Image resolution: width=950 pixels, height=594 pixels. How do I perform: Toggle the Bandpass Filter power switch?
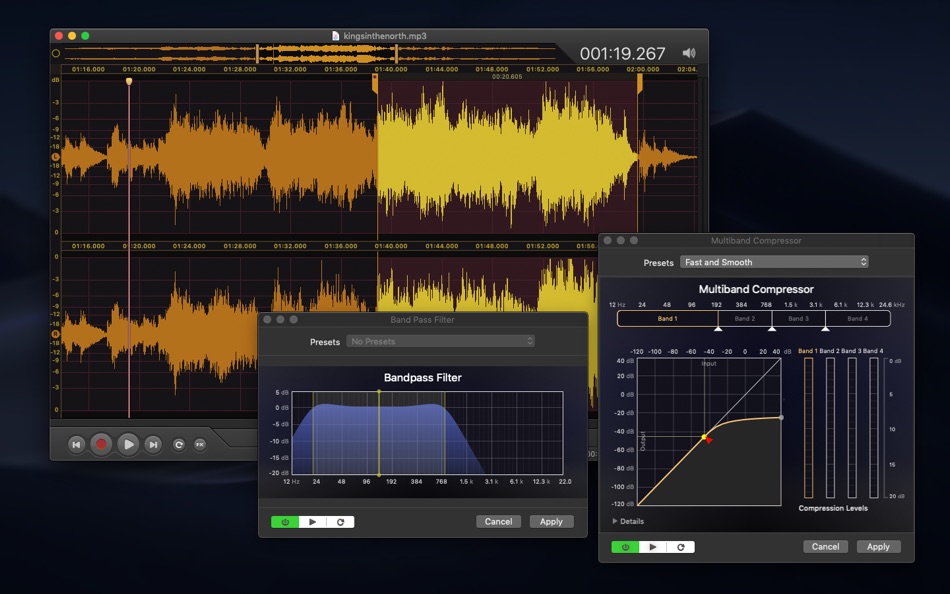285,521
